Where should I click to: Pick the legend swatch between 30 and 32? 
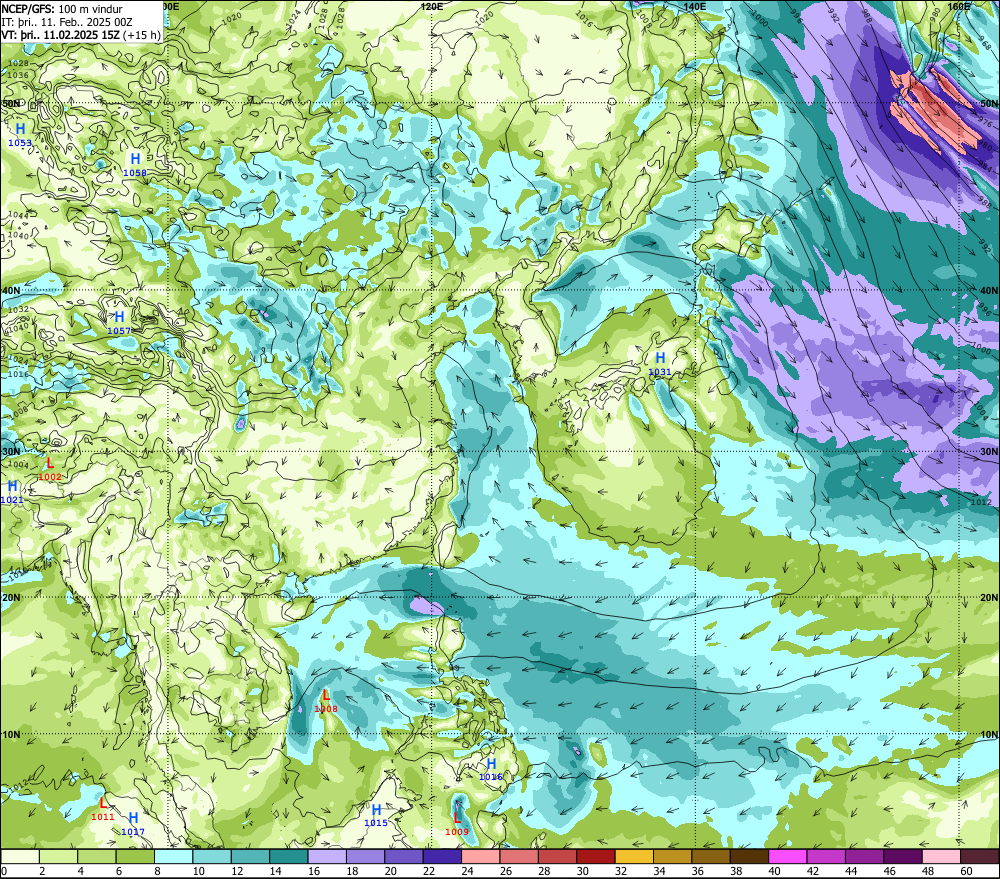[596, 856]
